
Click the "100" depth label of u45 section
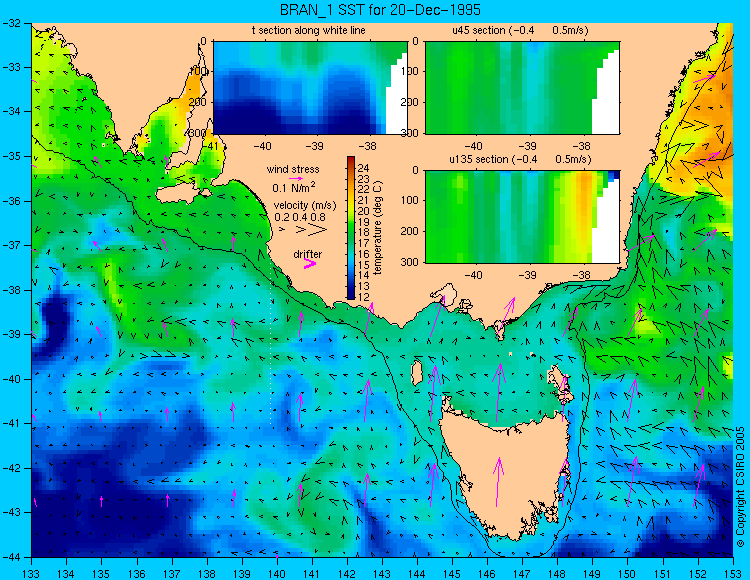click(x=410, y=71)
